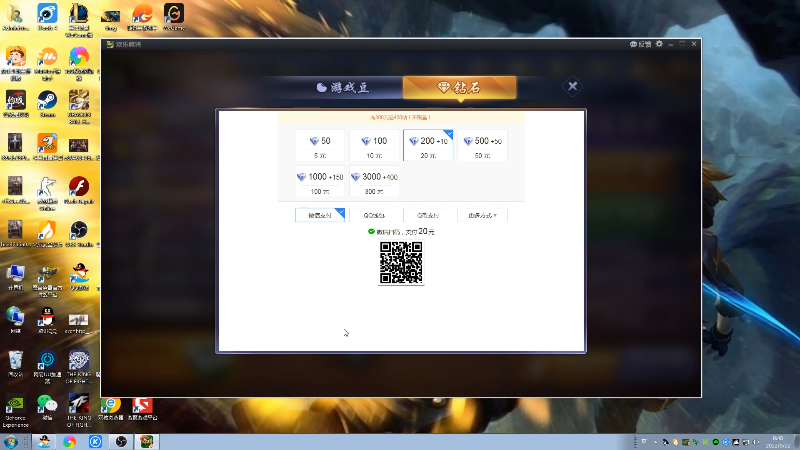800x450 pixels.
Task: Open the dual-core browser desktop shortcut
Action: (110, 408)
